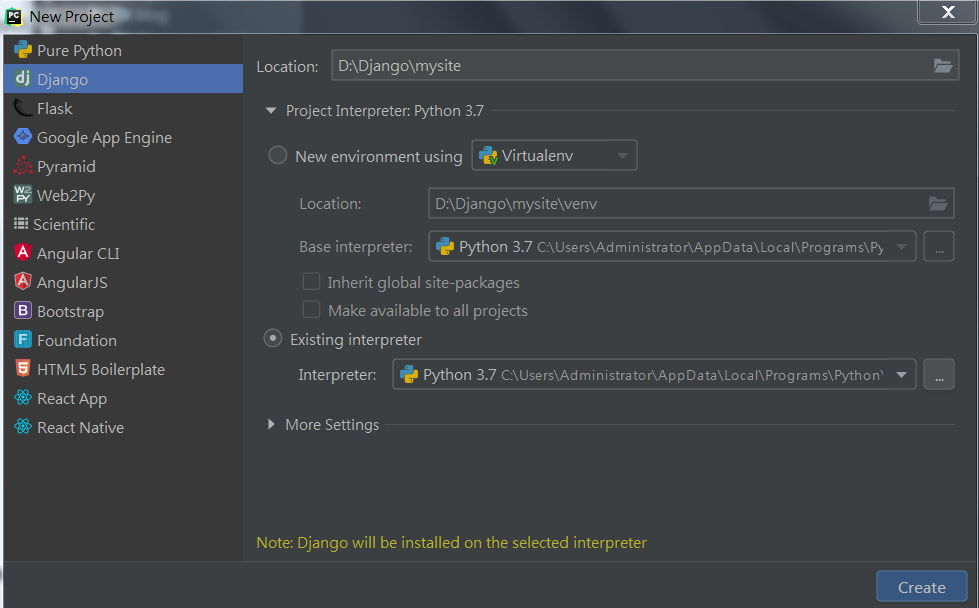
Task: Click the project Location input field
Action: pos(645,66)
